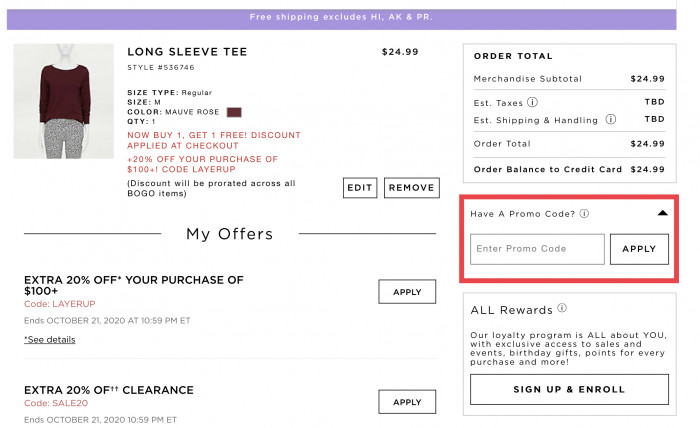Screen dimensions: 700x428
Task: Collapse the Have A Promo Code section
Action: (662, 213)
